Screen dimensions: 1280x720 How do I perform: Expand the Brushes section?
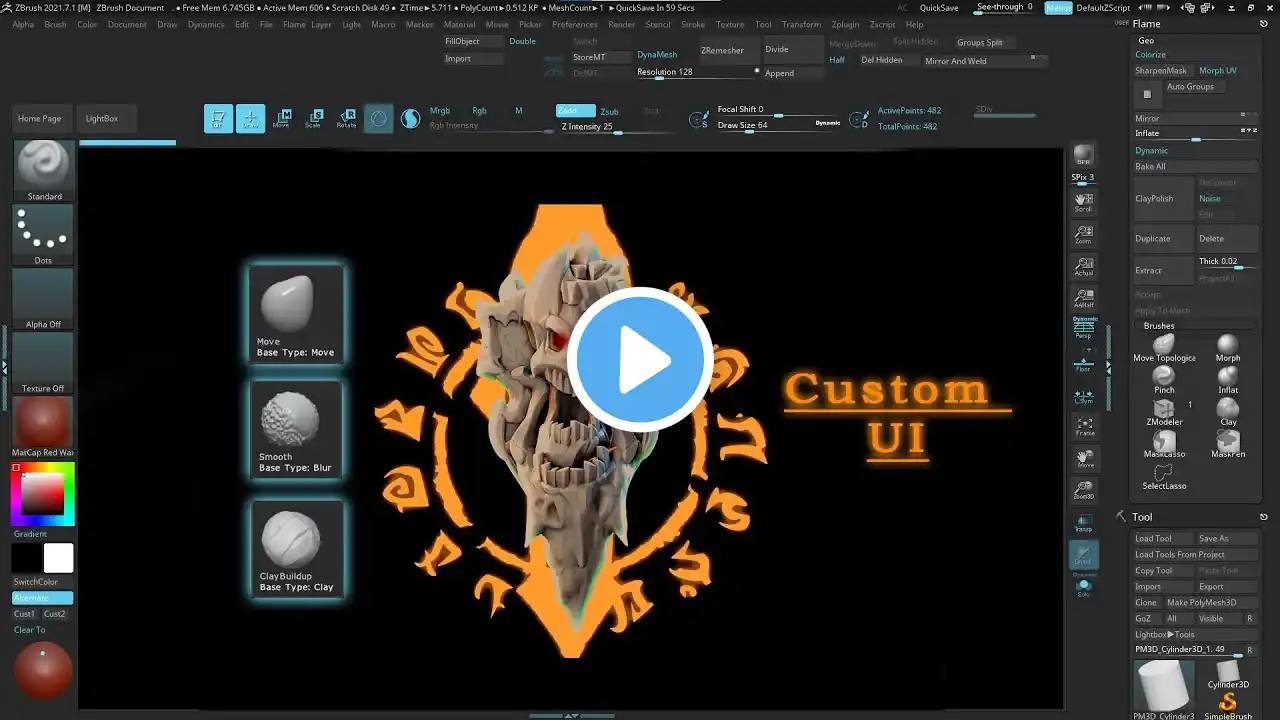click(x=1159, y=326)
